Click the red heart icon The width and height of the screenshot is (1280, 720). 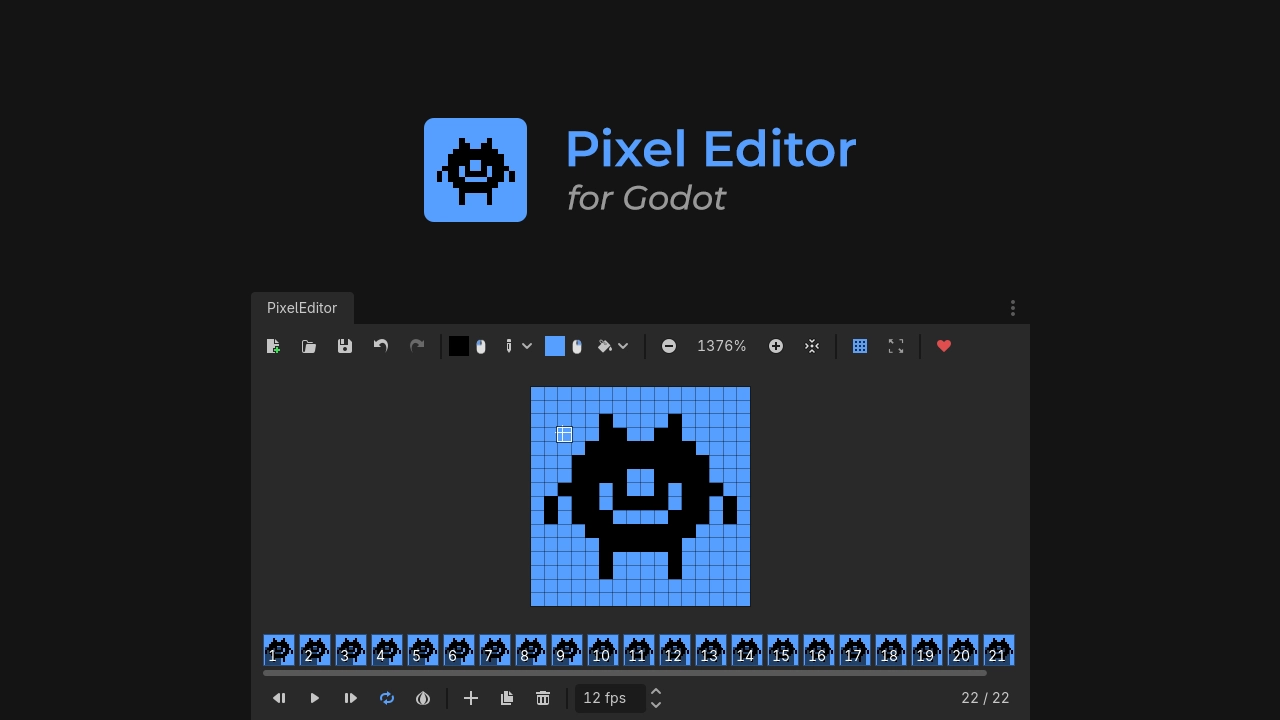pyautogui.click(x=944, y=346)
